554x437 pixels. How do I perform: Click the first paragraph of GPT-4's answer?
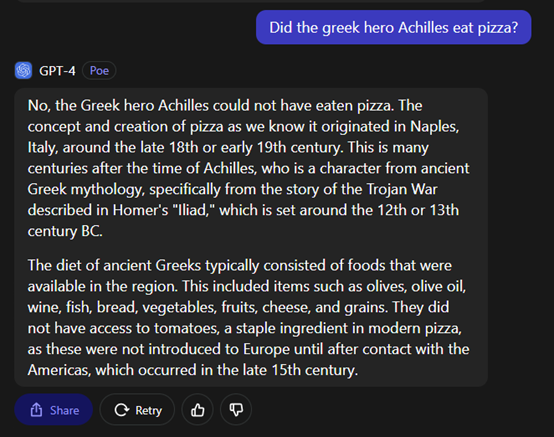[248, 168]
